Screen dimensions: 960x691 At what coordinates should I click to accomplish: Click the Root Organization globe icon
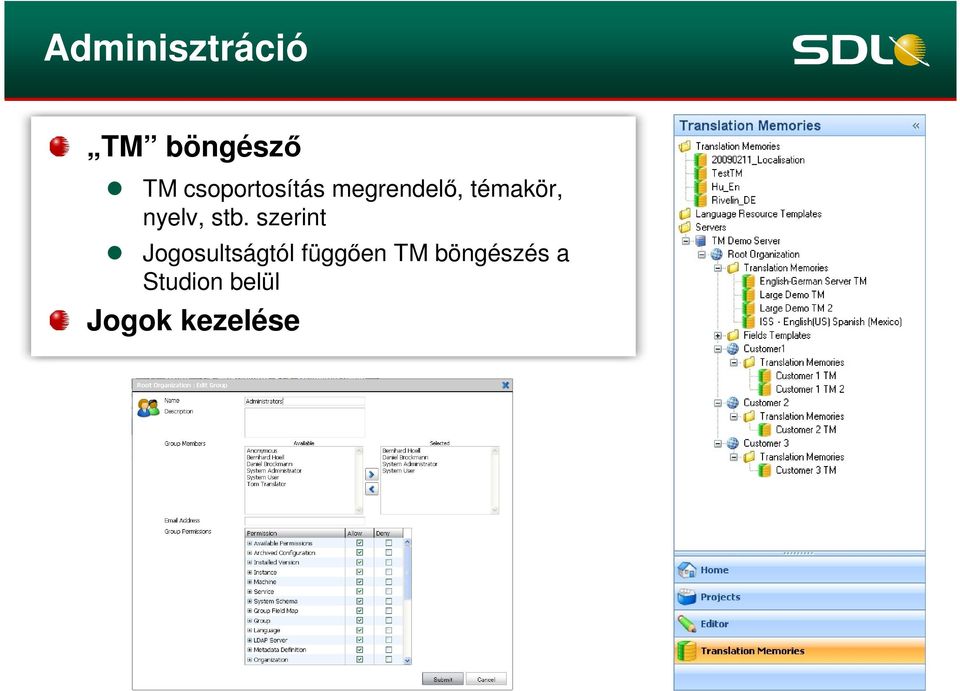click(717, 254)
